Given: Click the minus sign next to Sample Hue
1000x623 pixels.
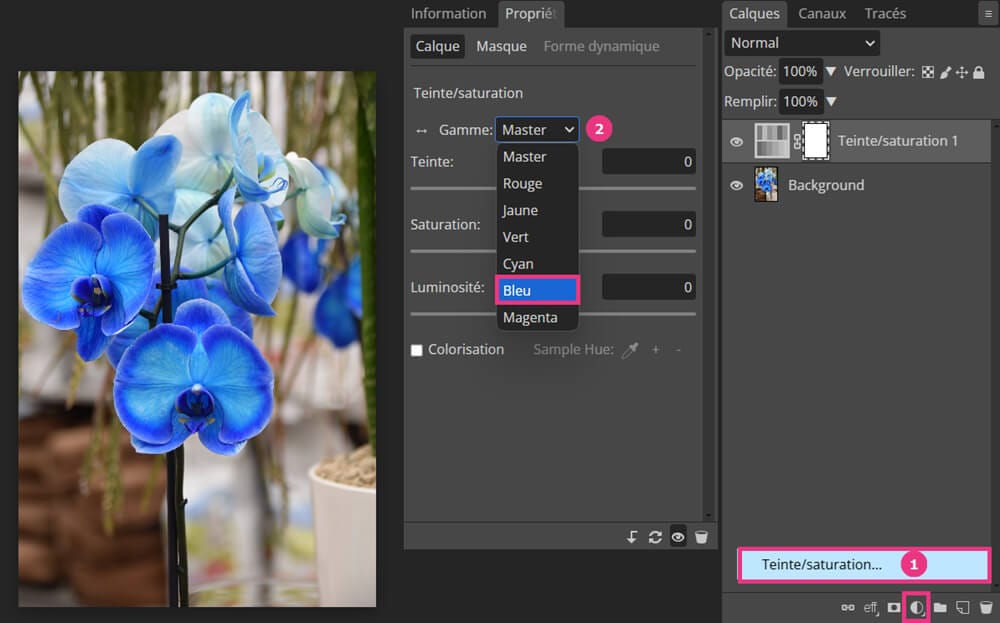Looking at the screenshot, I should pos(678,349).
